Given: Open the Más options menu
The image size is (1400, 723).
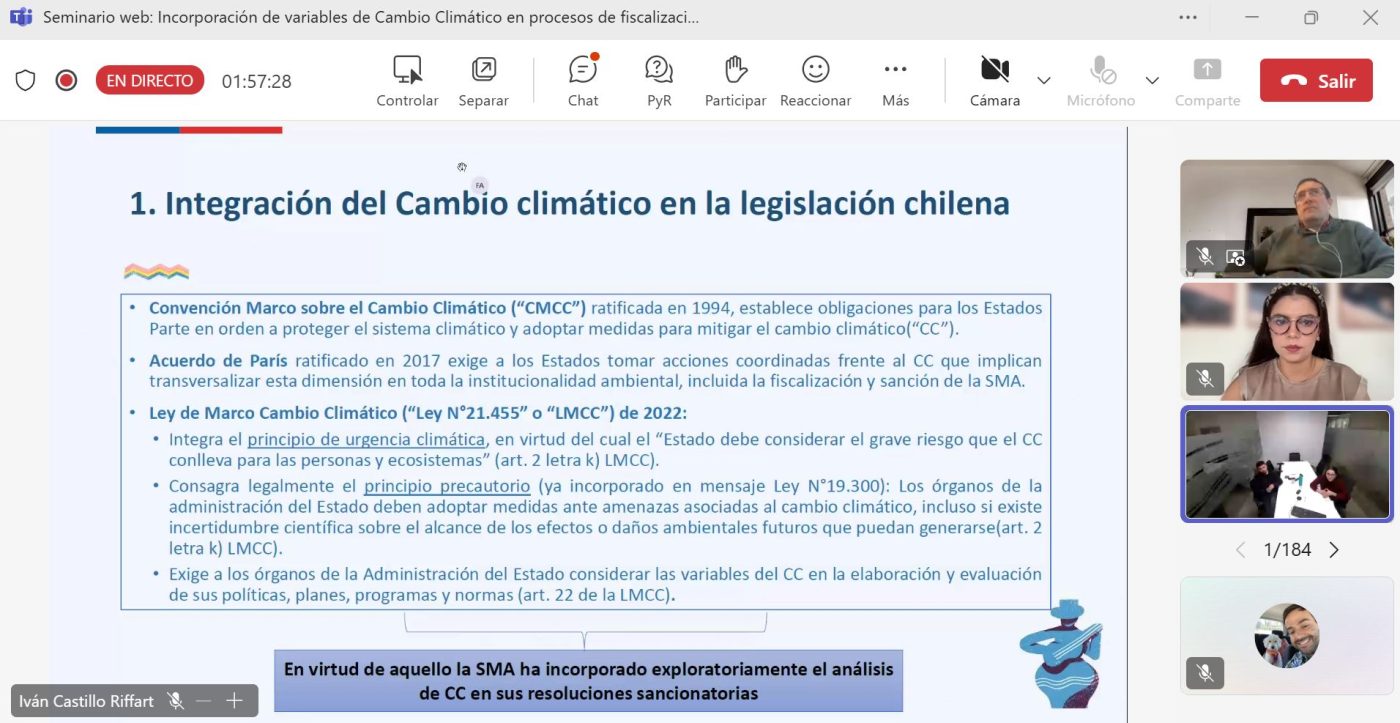Looking at the screenshot, I should pyautogui.click(x=895, y=81).
